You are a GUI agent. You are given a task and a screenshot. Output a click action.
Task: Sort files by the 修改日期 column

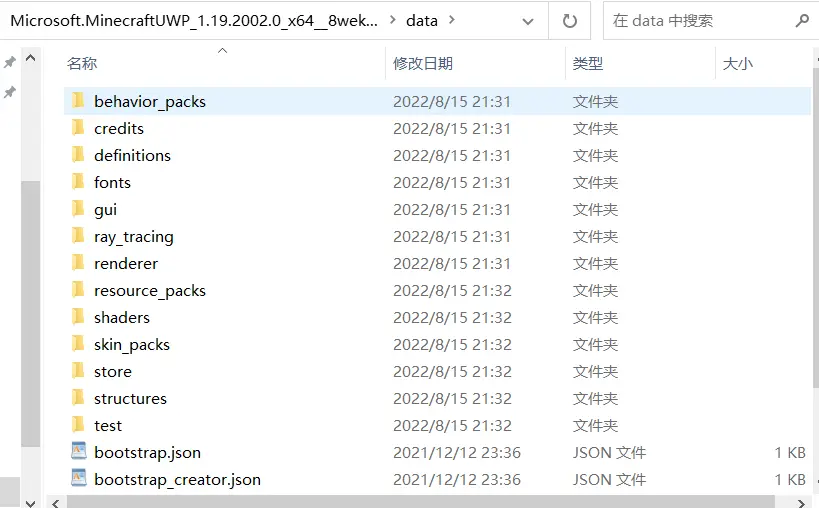(x=423, y=63)
